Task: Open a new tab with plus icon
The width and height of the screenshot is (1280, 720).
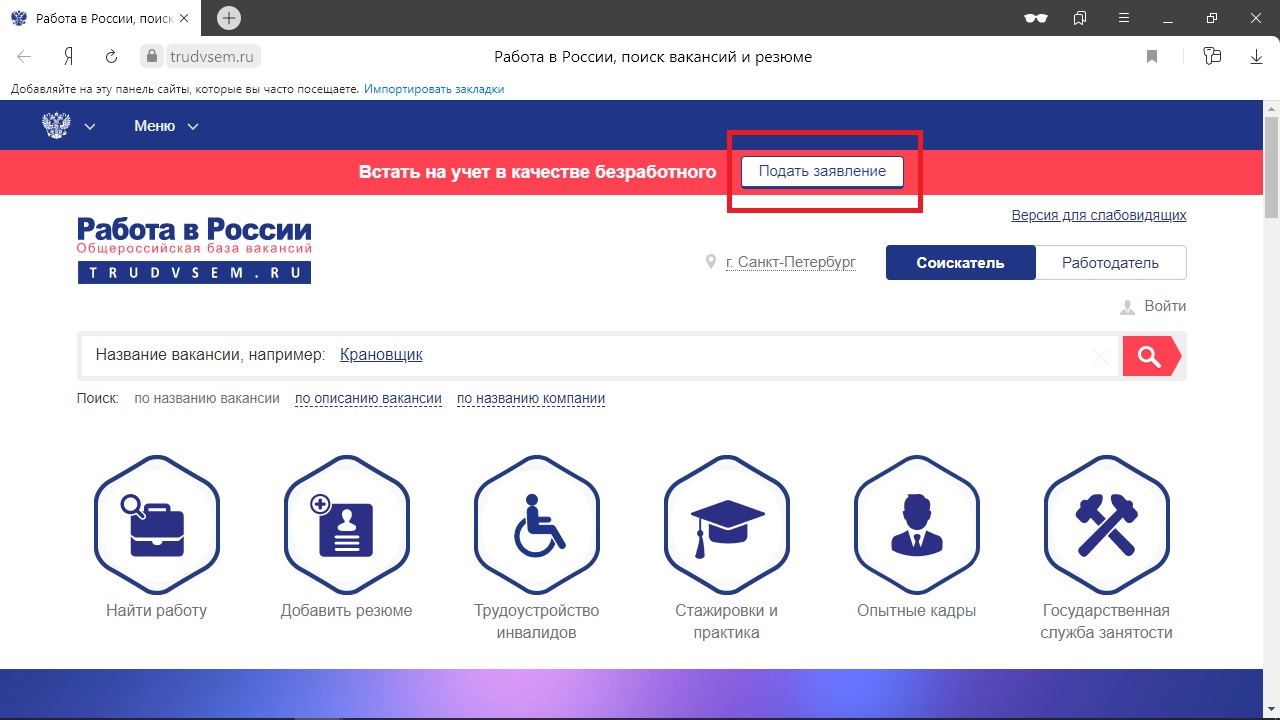Action: (229, 18)
